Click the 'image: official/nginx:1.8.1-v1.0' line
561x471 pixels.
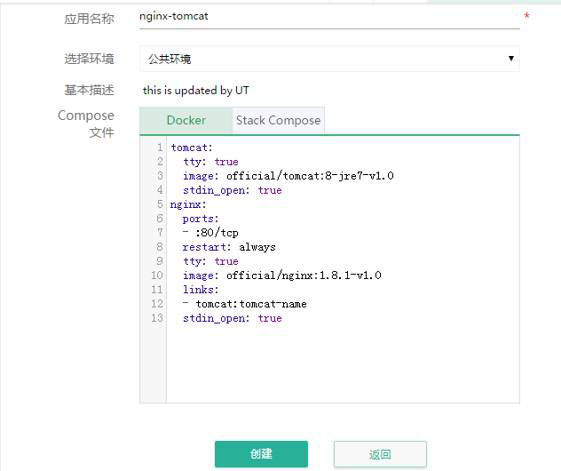coord(282,275)
